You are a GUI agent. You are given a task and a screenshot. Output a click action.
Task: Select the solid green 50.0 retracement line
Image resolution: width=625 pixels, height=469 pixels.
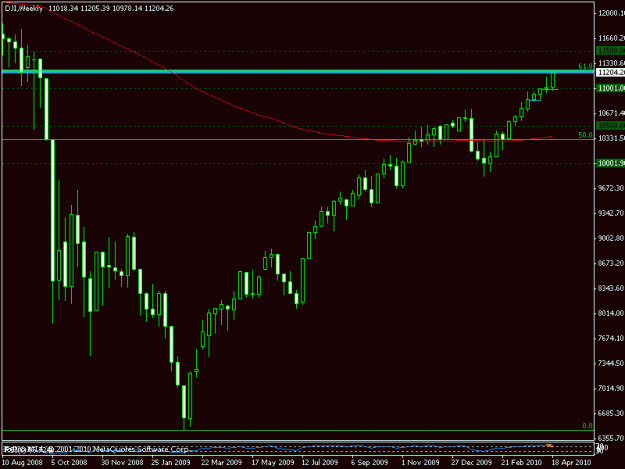[298, 139]
